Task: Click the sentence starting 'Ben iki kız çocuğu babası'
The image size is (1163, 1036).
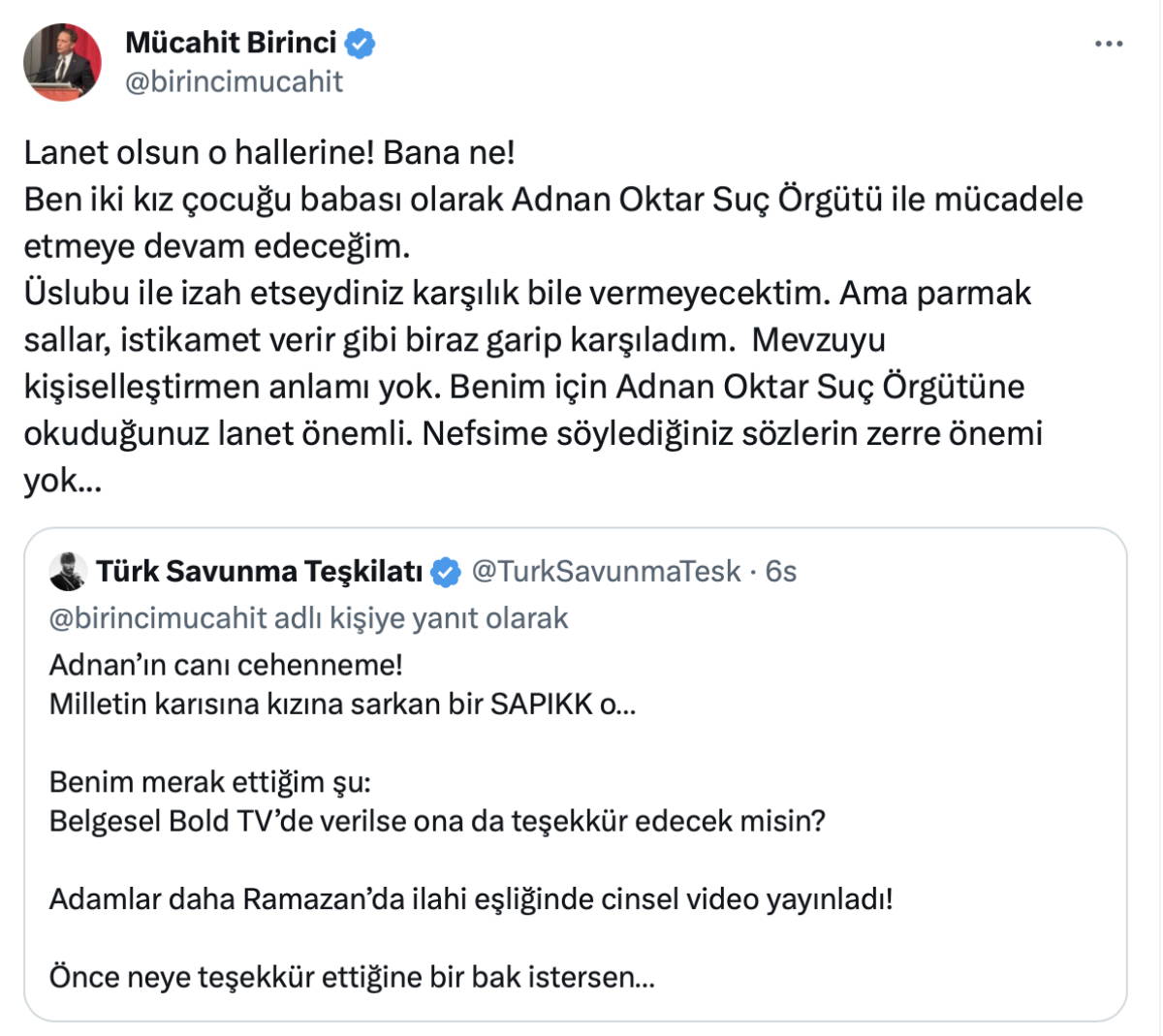Action: [x=552, y=200]
